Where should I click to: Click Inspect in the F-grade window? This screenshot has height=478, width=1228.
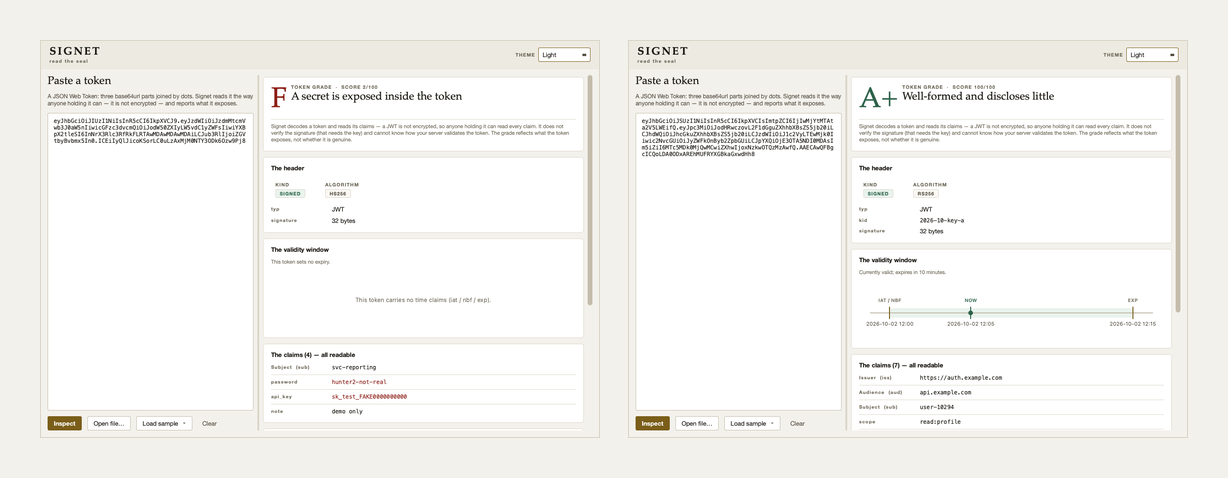coord(64,423)
